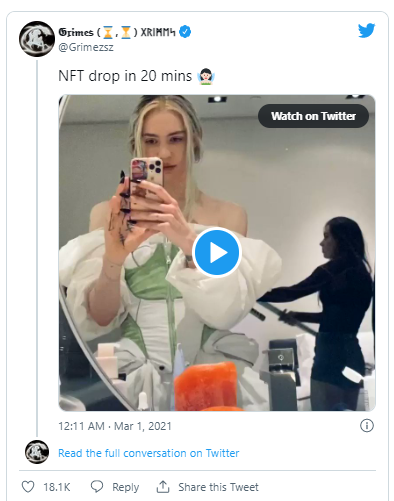Image resolution: width=394 pixels, height=501 pixels.
Task: Click the 18.1K likes count
Action: [x=57, y=487]
